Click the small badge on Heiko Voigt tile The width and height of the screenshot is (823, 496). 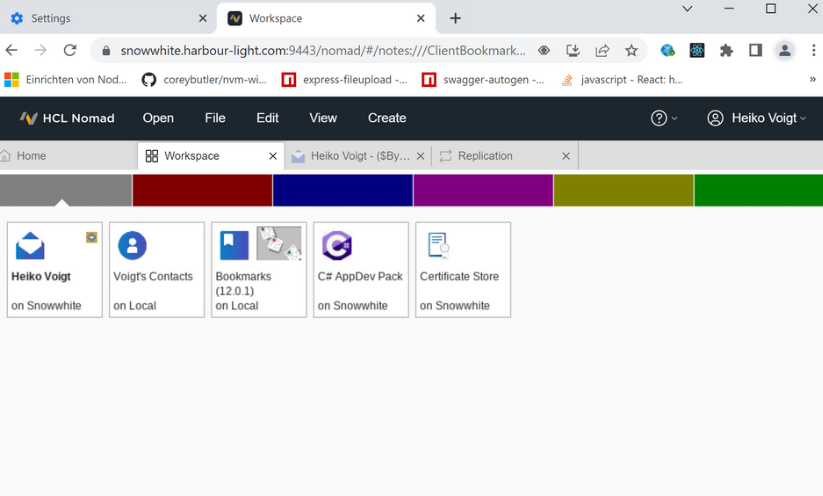[92, 237]
